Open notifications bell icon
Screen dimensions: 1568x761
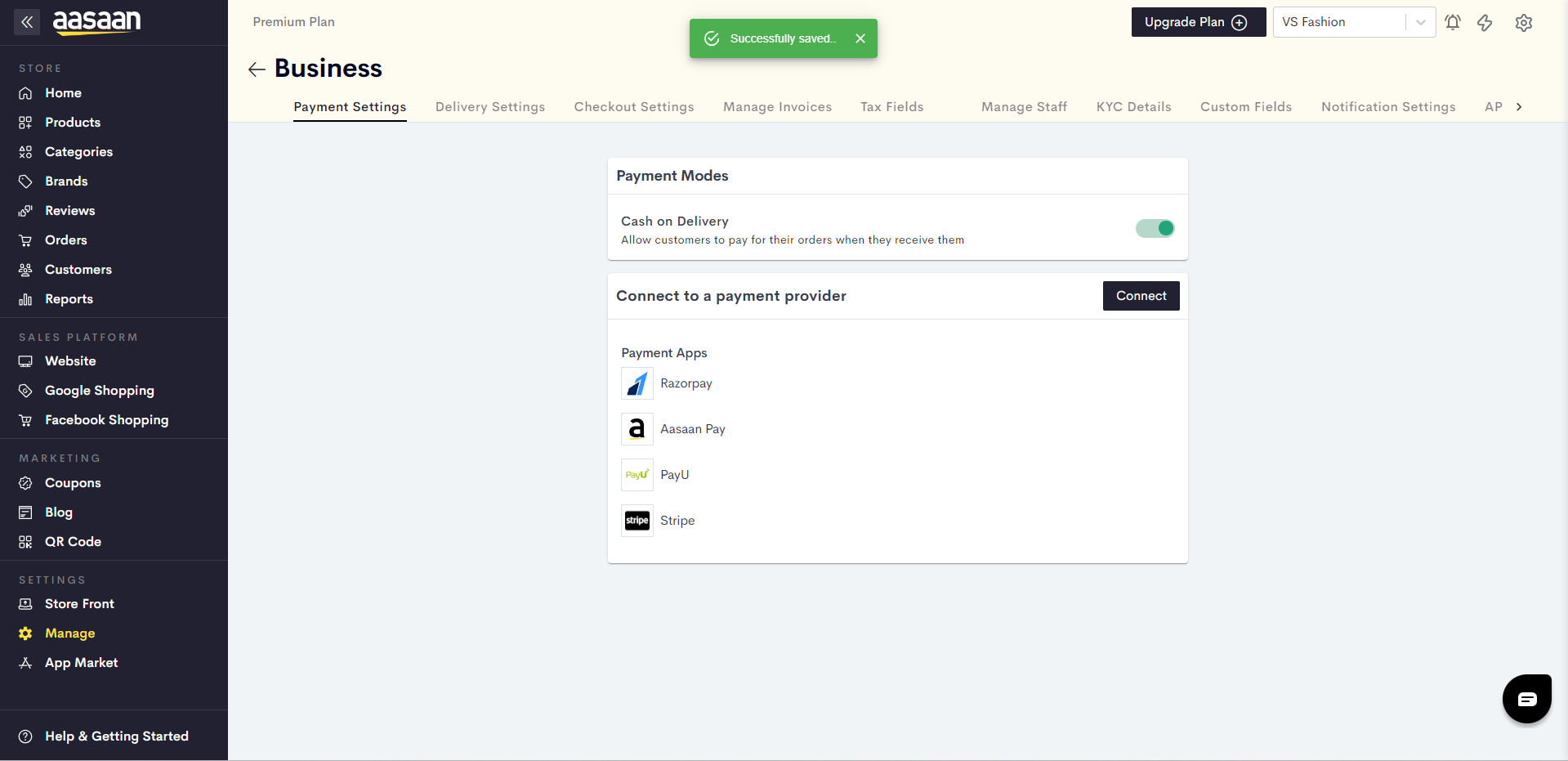click(1453, 22)
